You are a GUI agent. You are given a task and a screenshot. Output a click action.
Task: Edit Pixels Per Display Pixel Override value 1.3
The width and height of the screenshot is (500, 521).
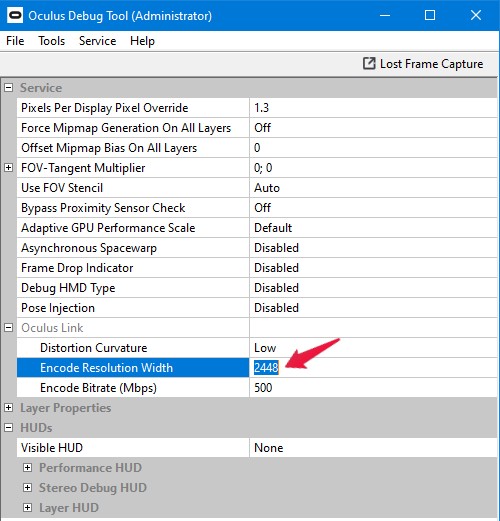[373, 108]
